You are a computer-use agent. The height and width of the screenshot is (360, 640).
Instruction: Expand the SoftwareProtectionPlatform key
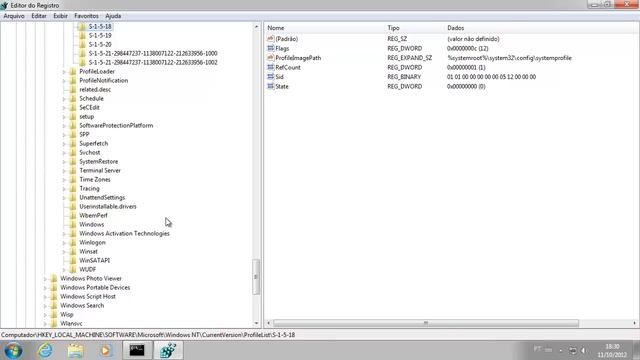coord(64,126)
